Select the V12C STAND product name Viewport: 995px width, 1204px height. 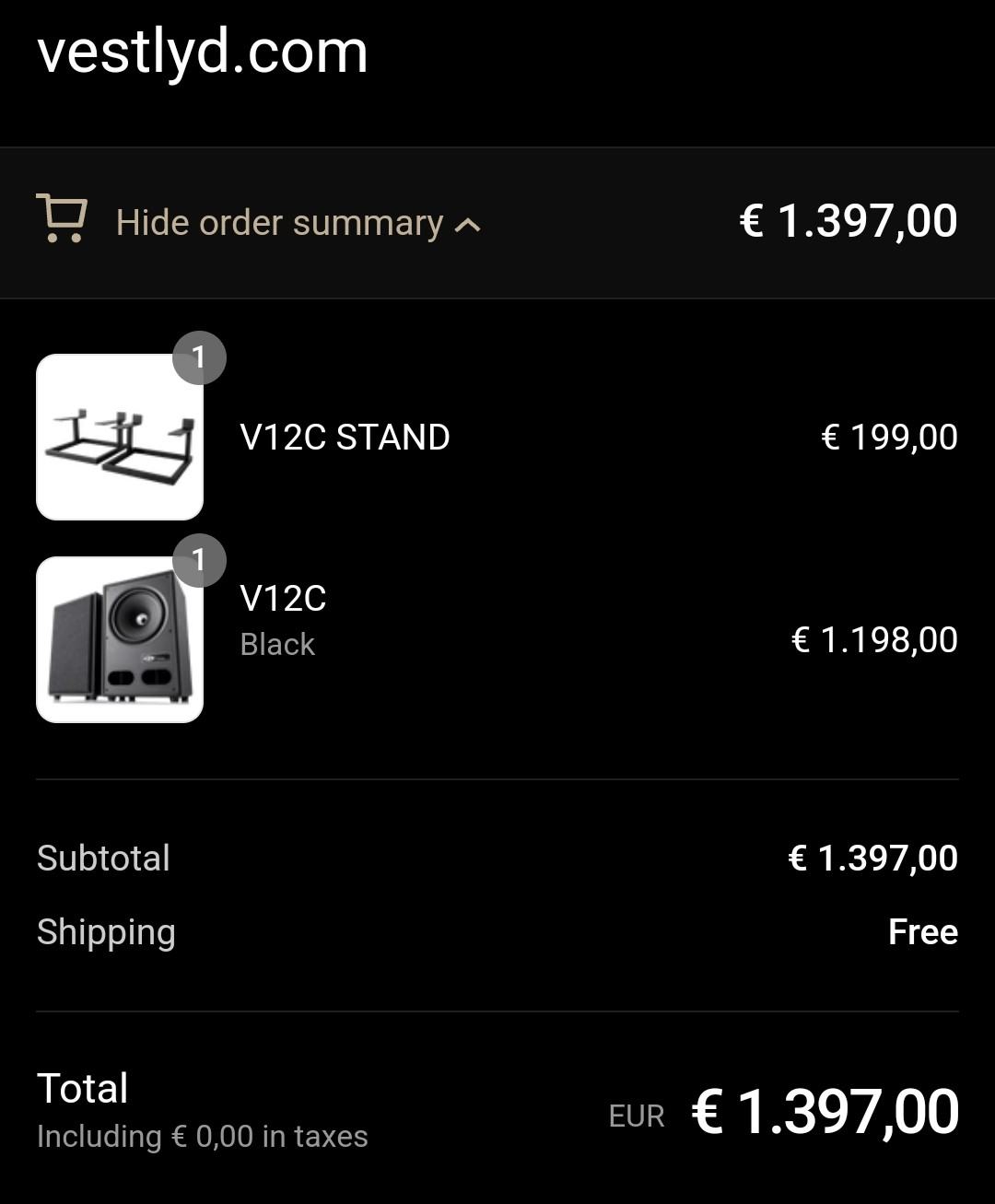click(345, 438)
